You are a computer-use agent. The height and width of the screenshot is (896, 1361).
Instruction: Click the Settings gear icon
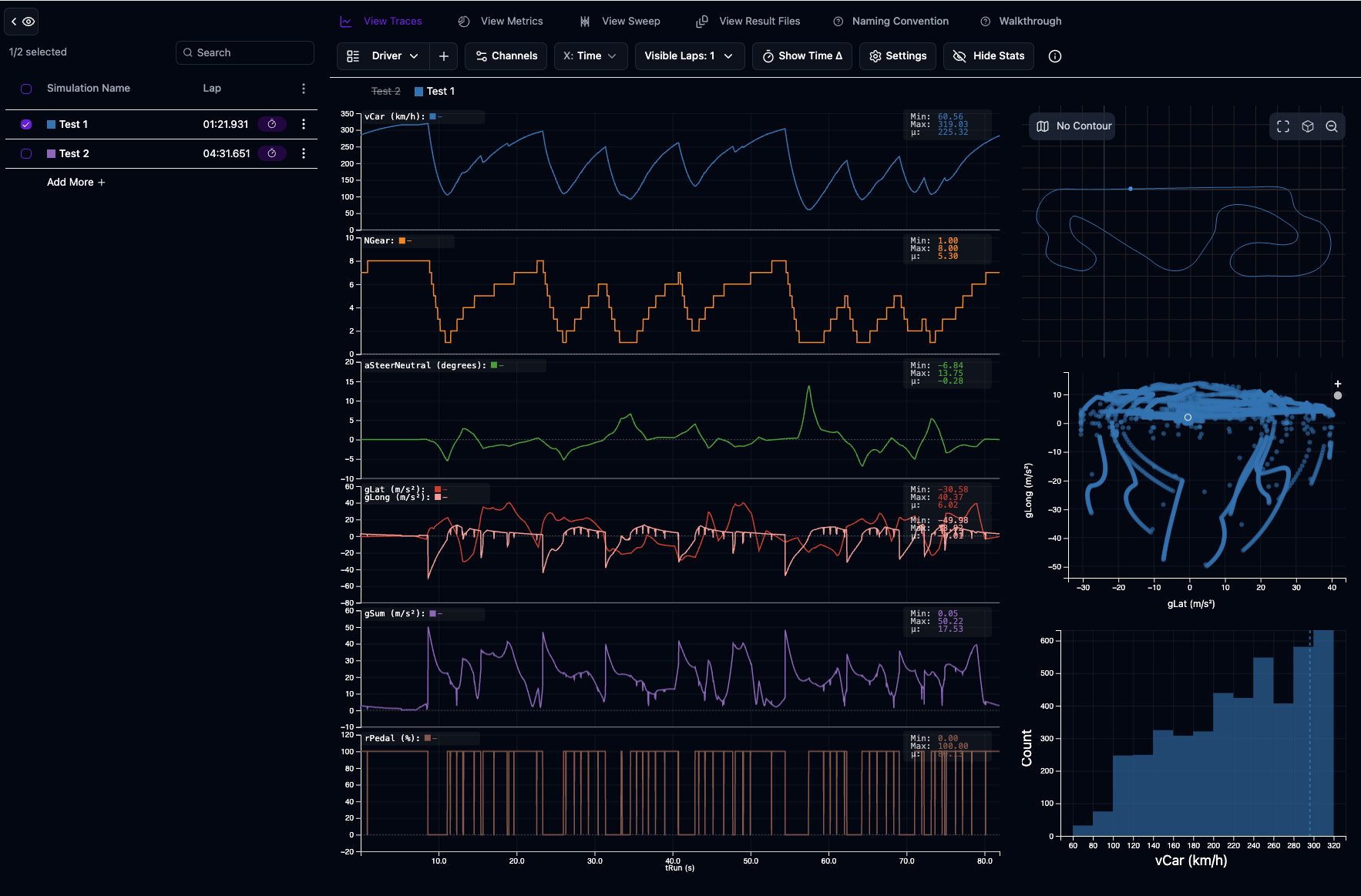pyautogui.click(x=875, y=56)
